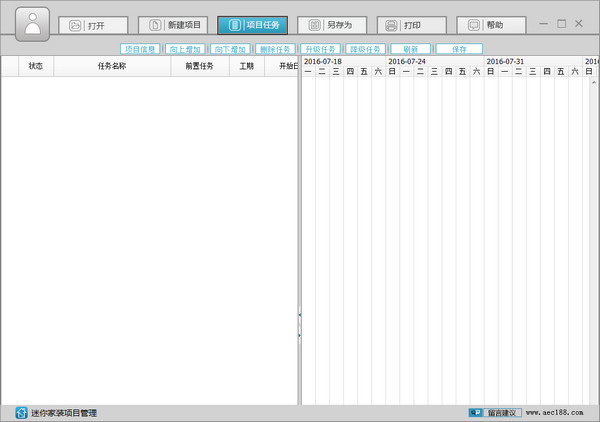Open a project with 打开 button
The width and height of the screenshot is (600, 422).
tap(93, 25)
